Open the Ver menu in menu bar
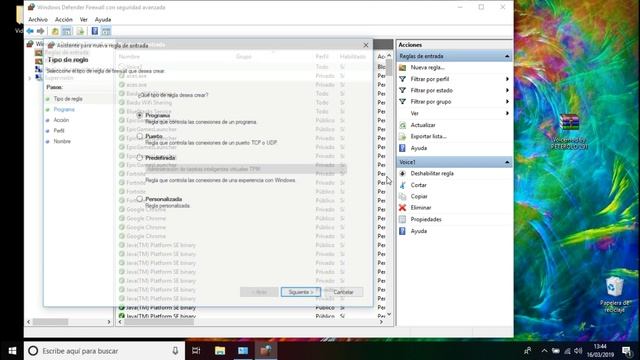Viewport: 640px width, 360px height. click(x=84, y=19)
